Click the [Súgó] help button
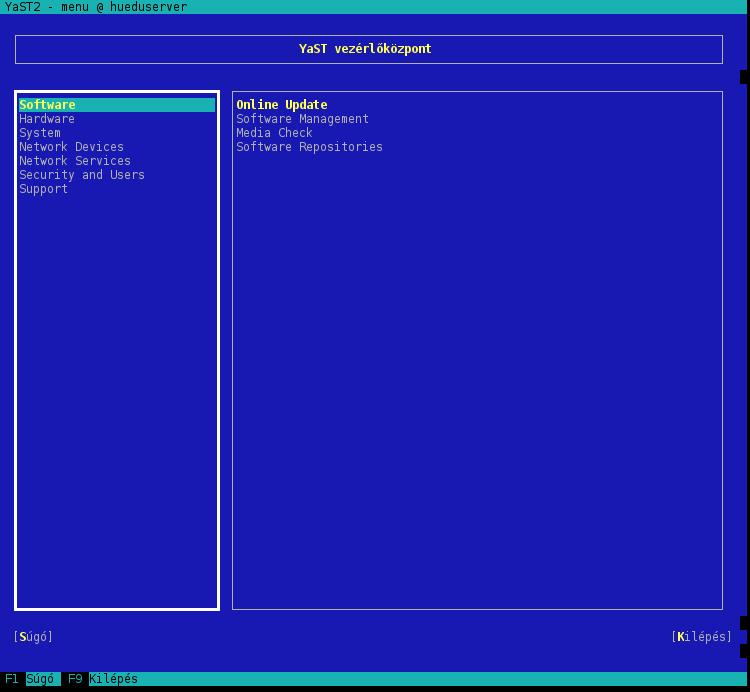The width and height of the screenshot is (750, 692). pyautogui.click(x=33, y=637)
